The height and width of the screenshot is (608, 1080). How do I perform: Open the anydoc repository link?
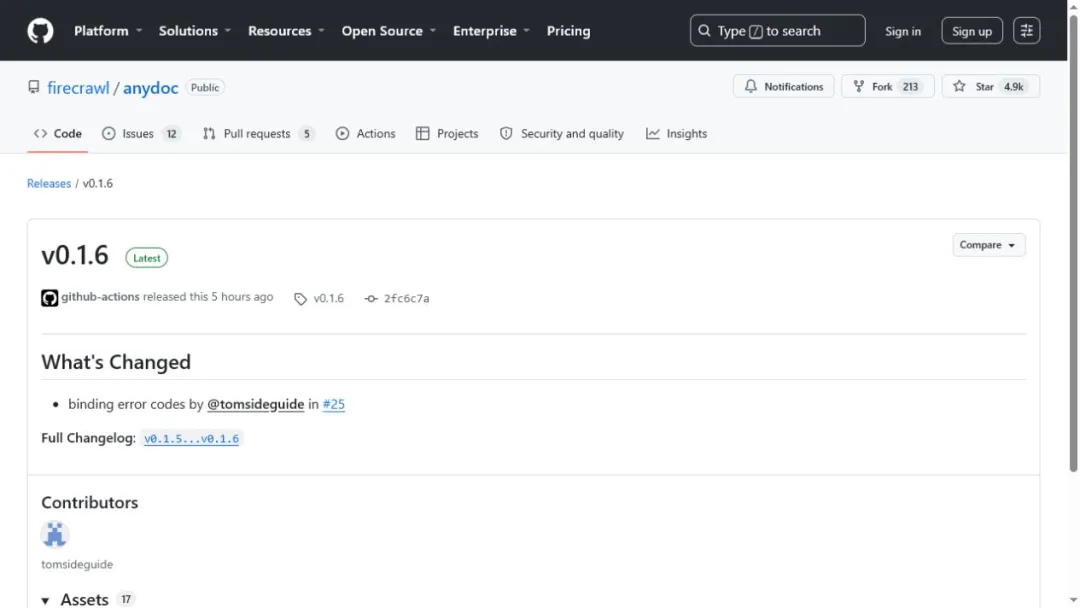(150, 87)
